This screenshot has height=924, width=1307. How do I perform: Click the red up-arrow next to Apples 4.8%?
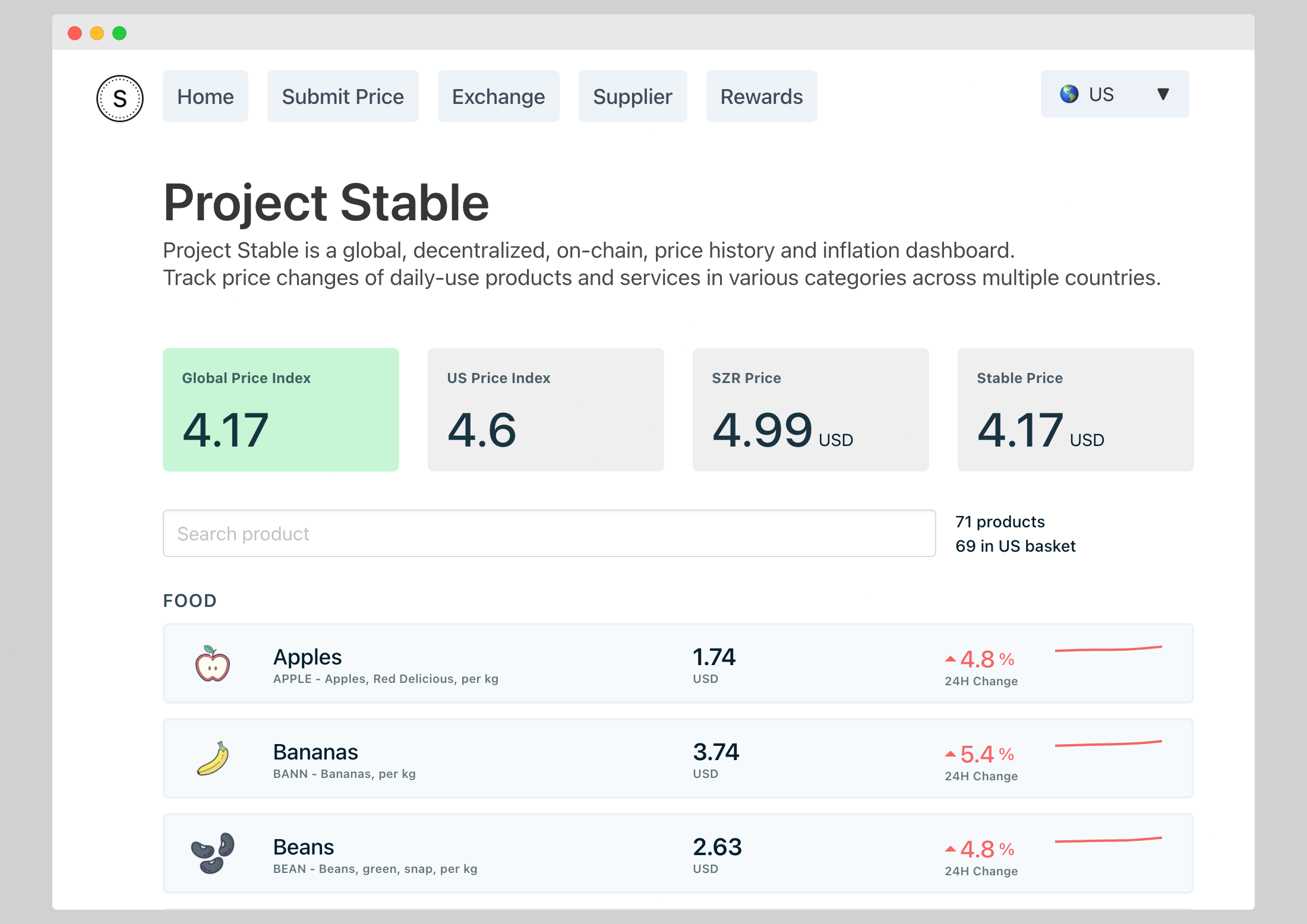tap(951, 659)
